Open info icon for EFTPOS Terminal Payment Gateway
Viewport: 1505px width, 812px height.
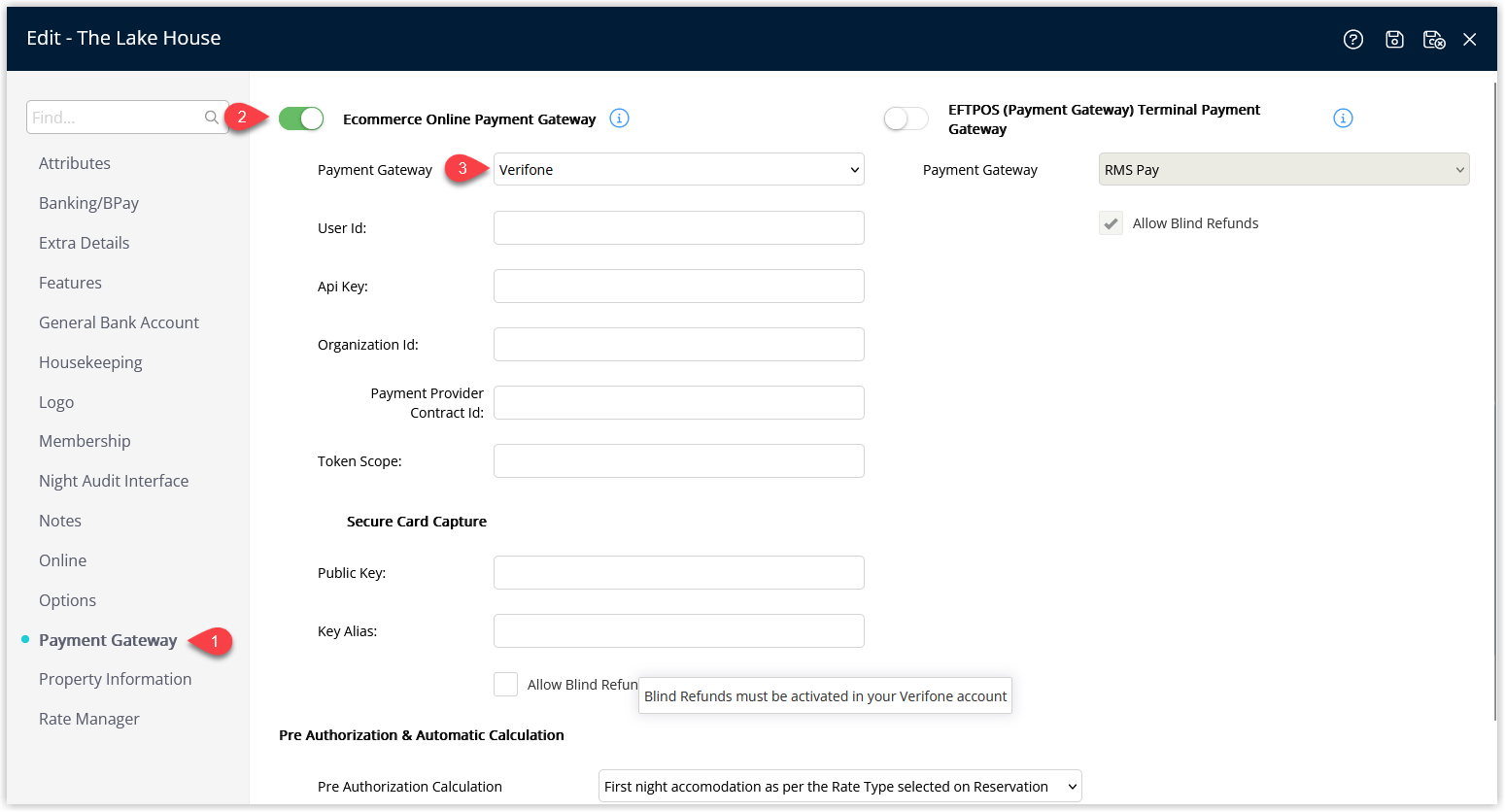(x=1343, y=118)
